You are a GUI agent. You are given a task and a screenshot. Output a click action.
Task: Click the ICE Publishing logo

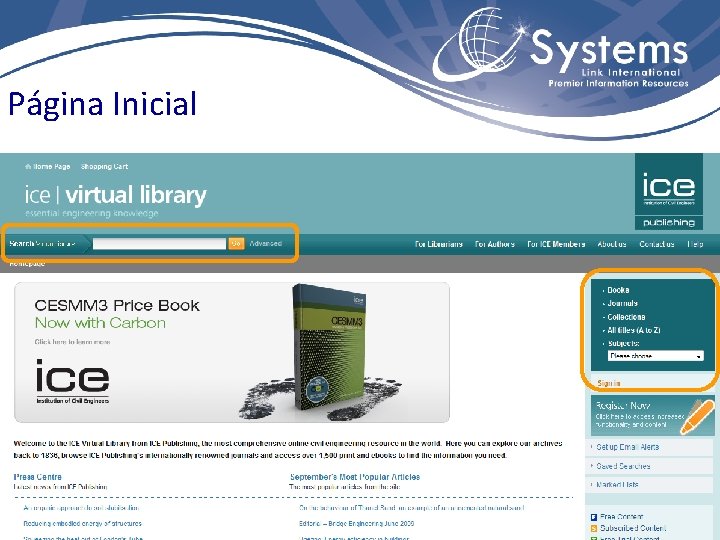[x=669, y=191]
